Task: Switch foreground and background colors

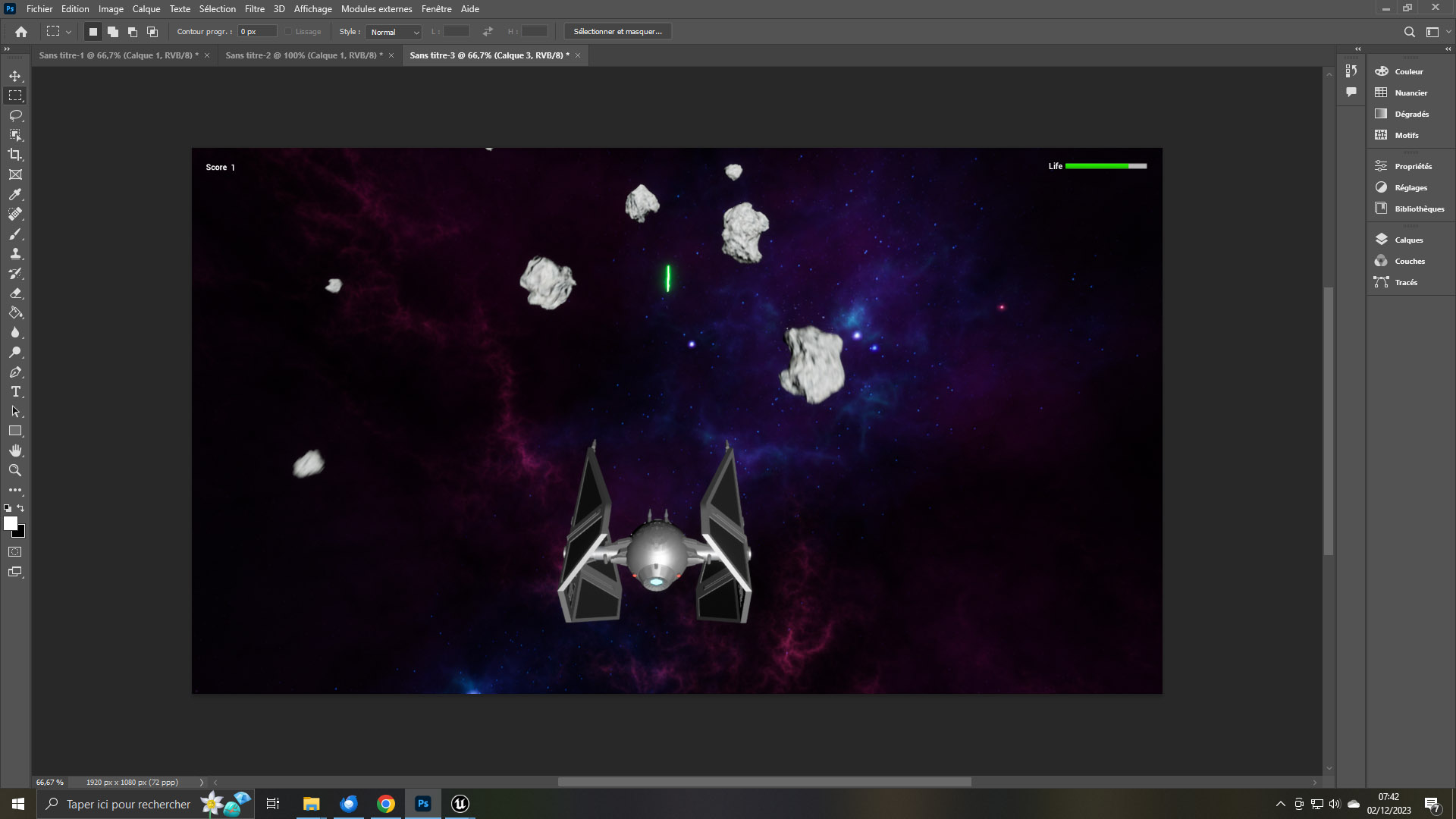Action: click(x=21, y=508)
